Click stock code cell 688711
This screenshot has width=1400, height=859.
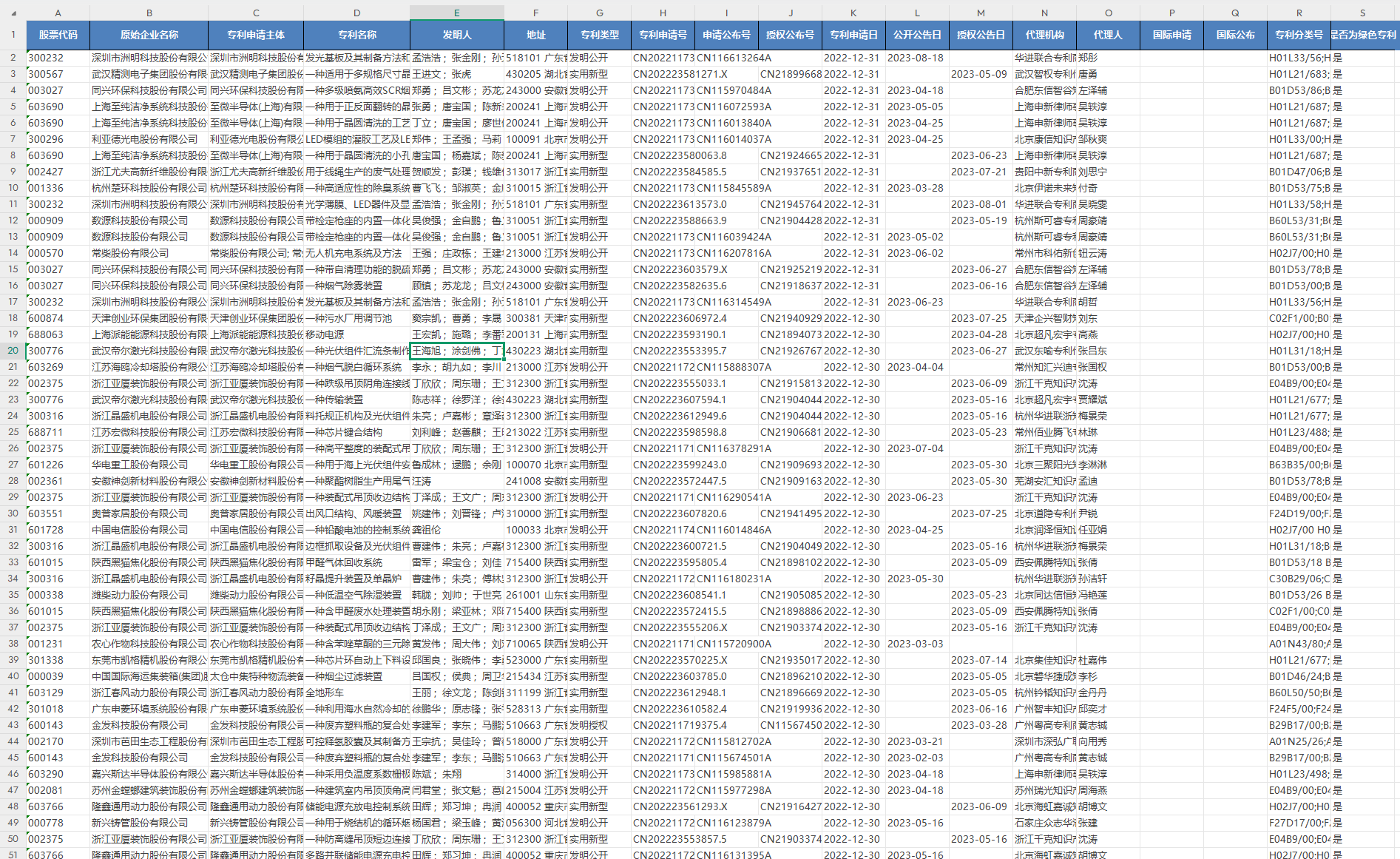[x=58, y=432]
